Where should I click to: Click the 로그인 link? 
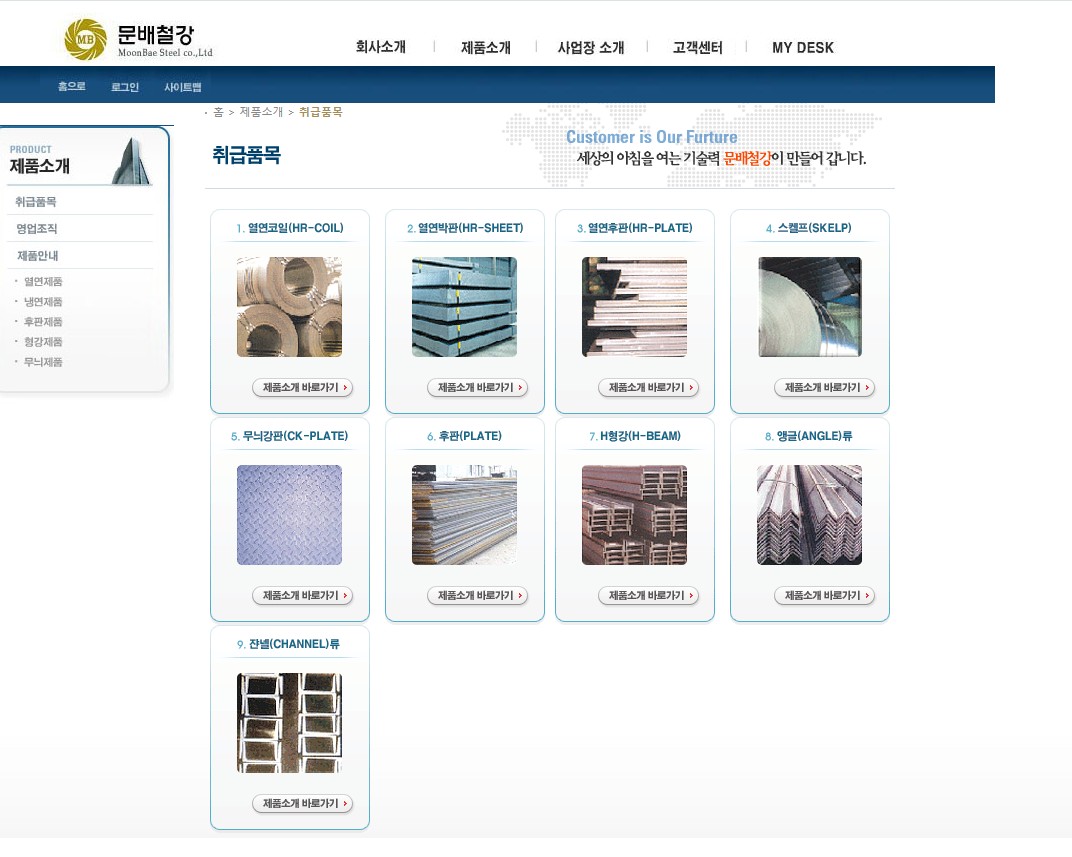(x=125, y=87)
